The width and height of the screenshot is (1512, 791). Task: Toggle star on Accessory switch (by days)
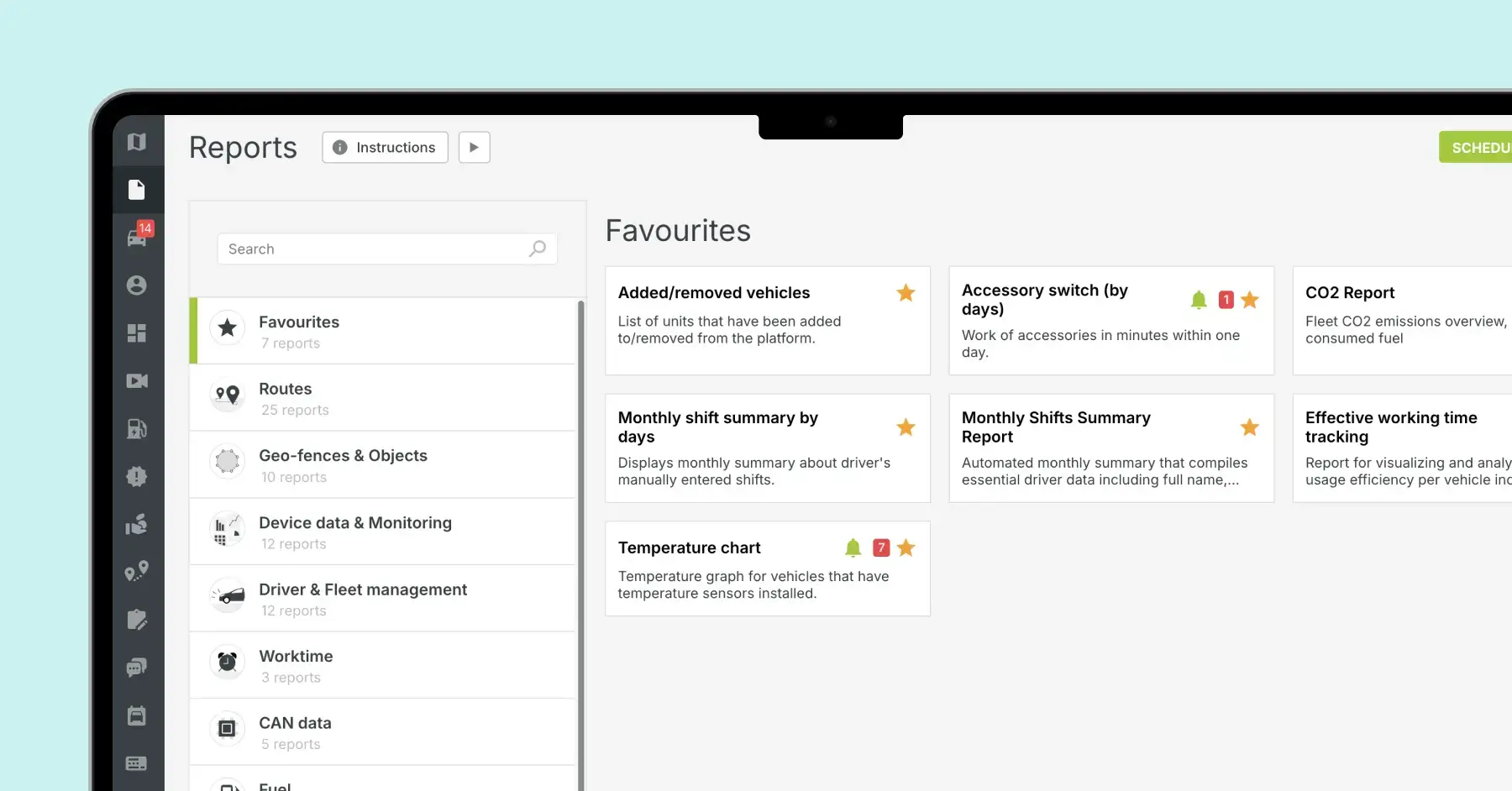(x=1250, y=300)
